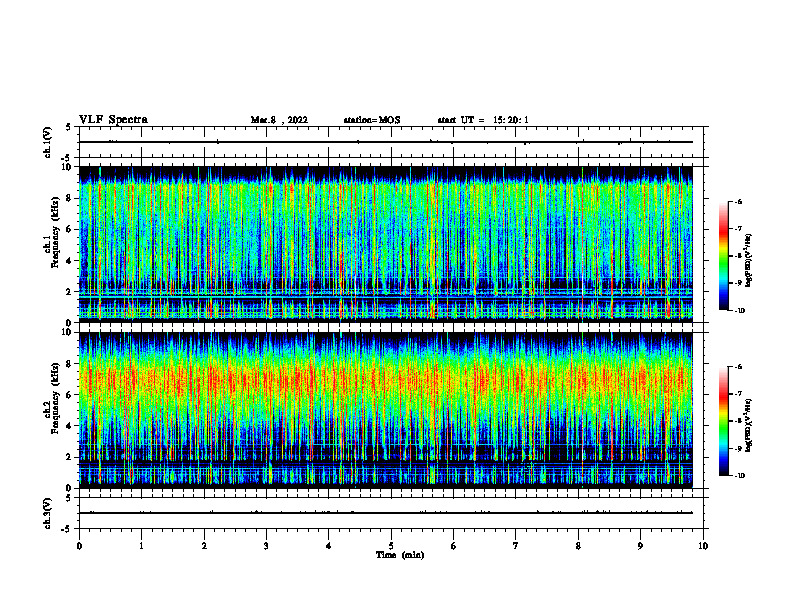Click the ch.2 "Frequency (kHz)" axis label
792x612 pixels.
55,398
